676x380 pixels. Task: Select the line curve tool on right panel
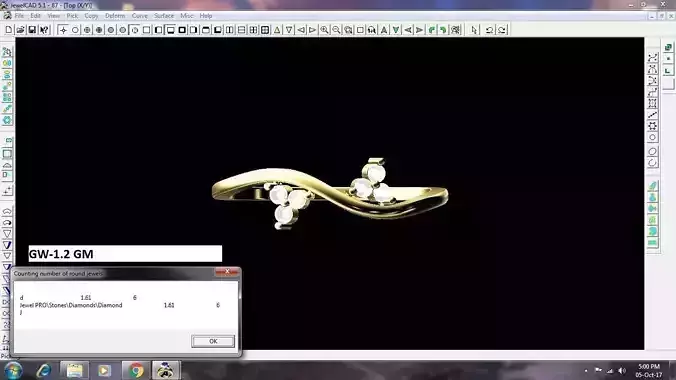coord(652,115)
